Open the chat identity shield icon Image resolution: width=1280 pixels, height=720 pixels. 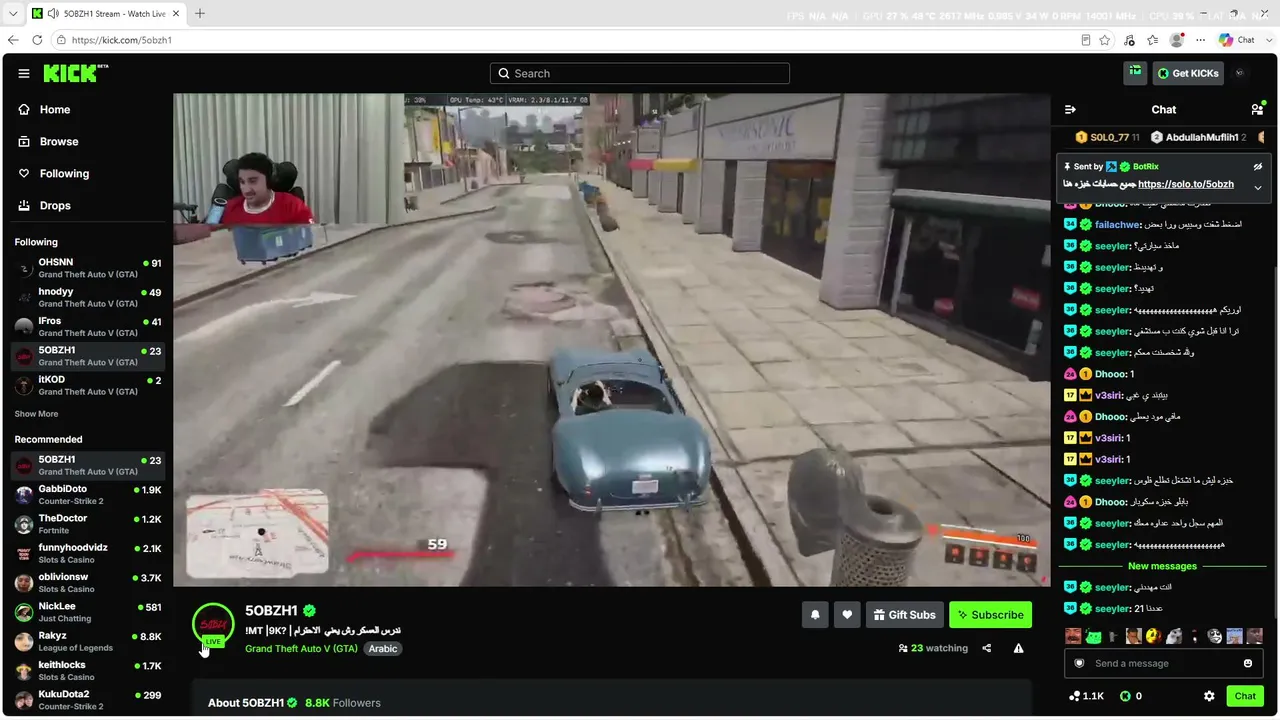coord(1079,663)
